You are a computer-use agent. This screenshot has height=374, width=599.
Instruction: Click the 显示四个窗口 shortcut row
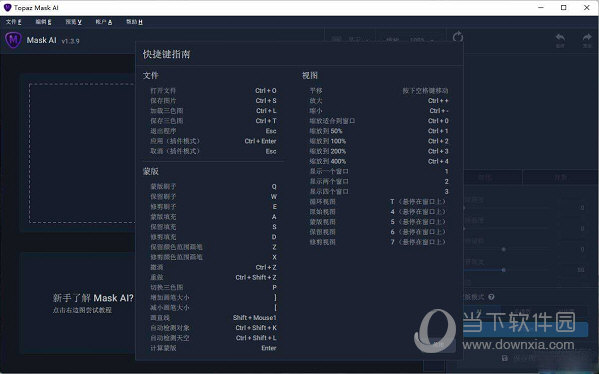(x=379, y=191)
